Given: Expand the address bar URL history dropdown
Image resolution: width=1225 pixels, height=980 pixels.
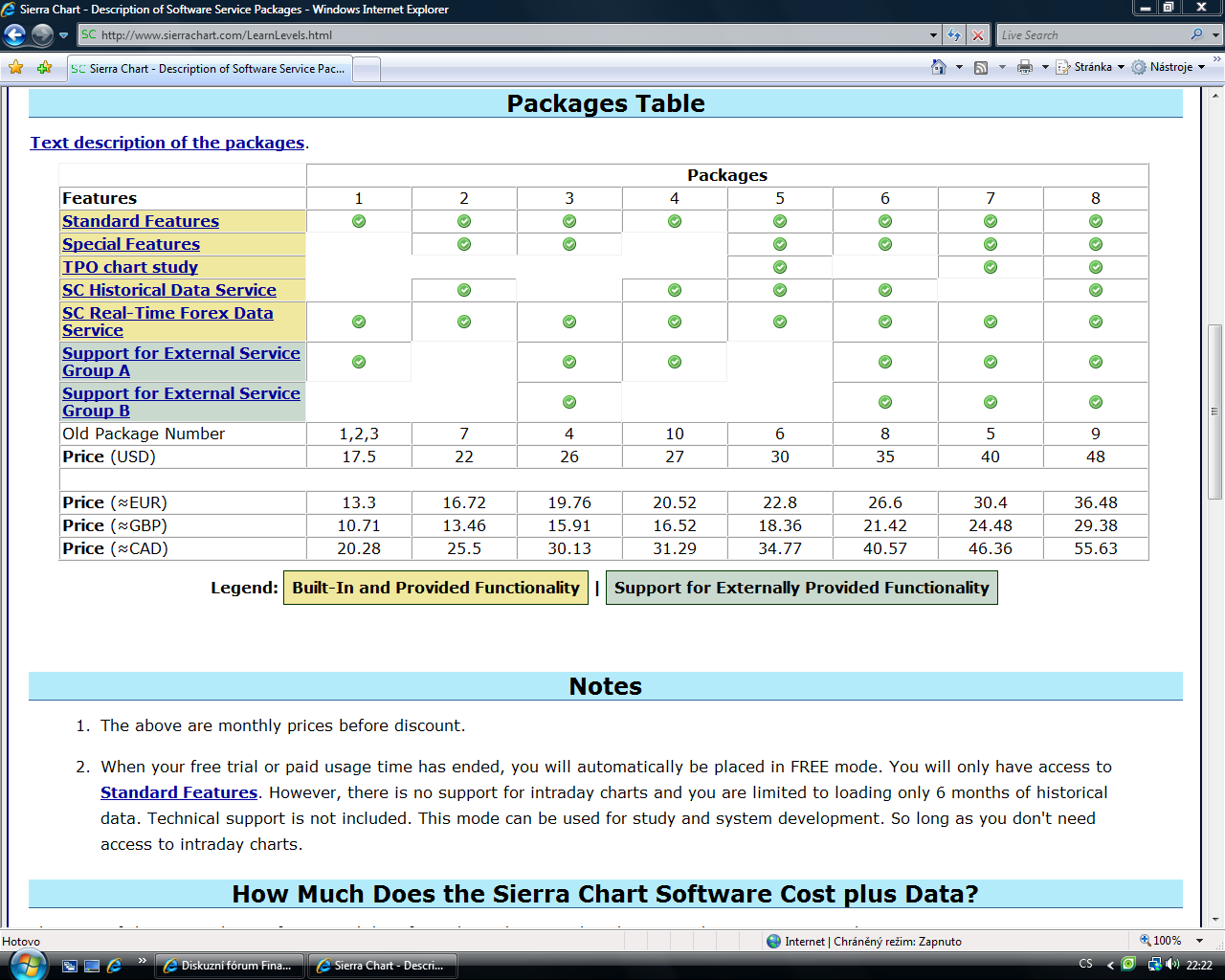Looking at the screenshot, I should [934, 35].
